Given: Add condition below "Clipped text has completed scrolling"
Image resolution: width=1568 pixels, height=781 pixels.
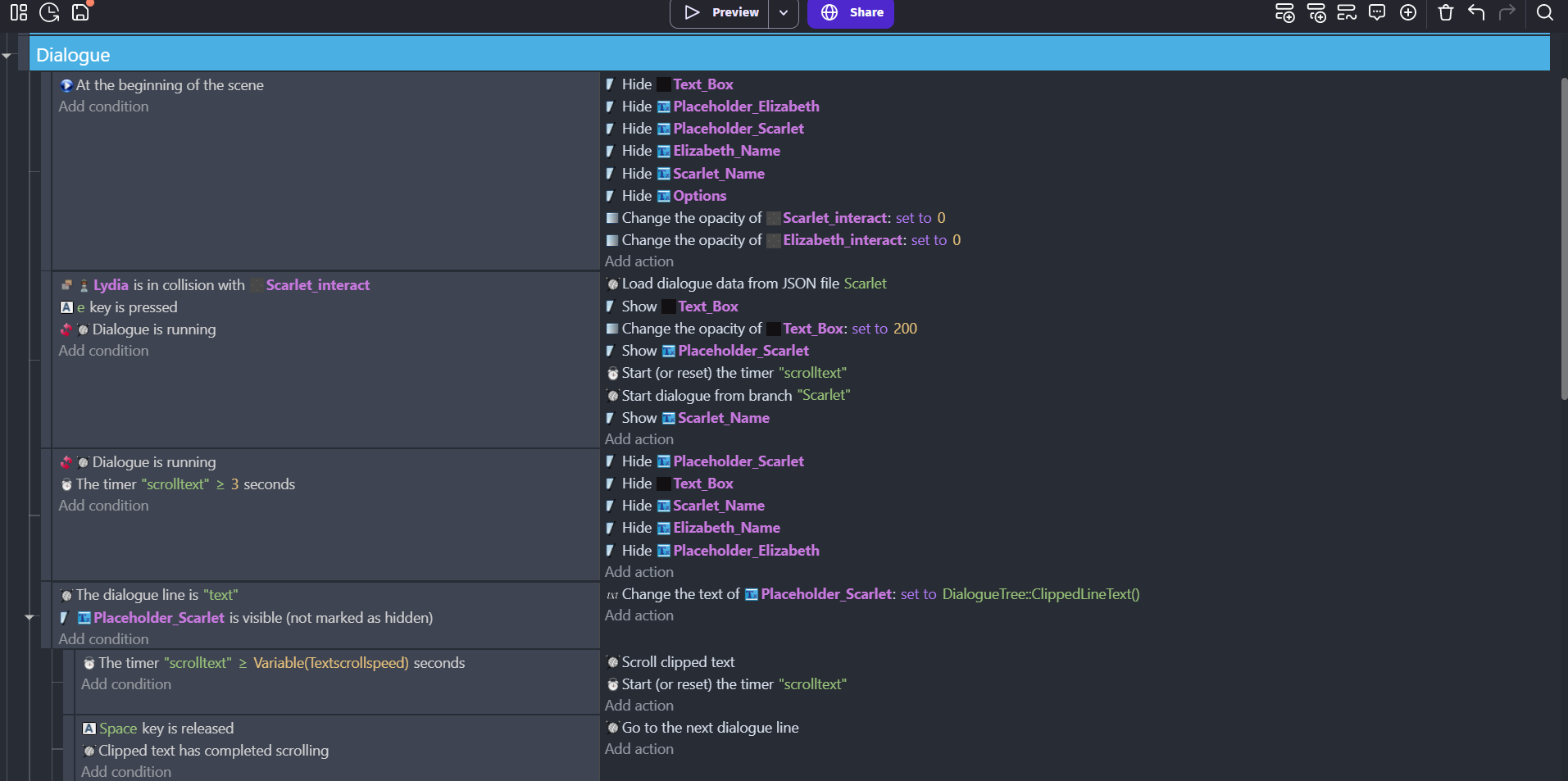Looking at the screenshot, I should point(126,772).
